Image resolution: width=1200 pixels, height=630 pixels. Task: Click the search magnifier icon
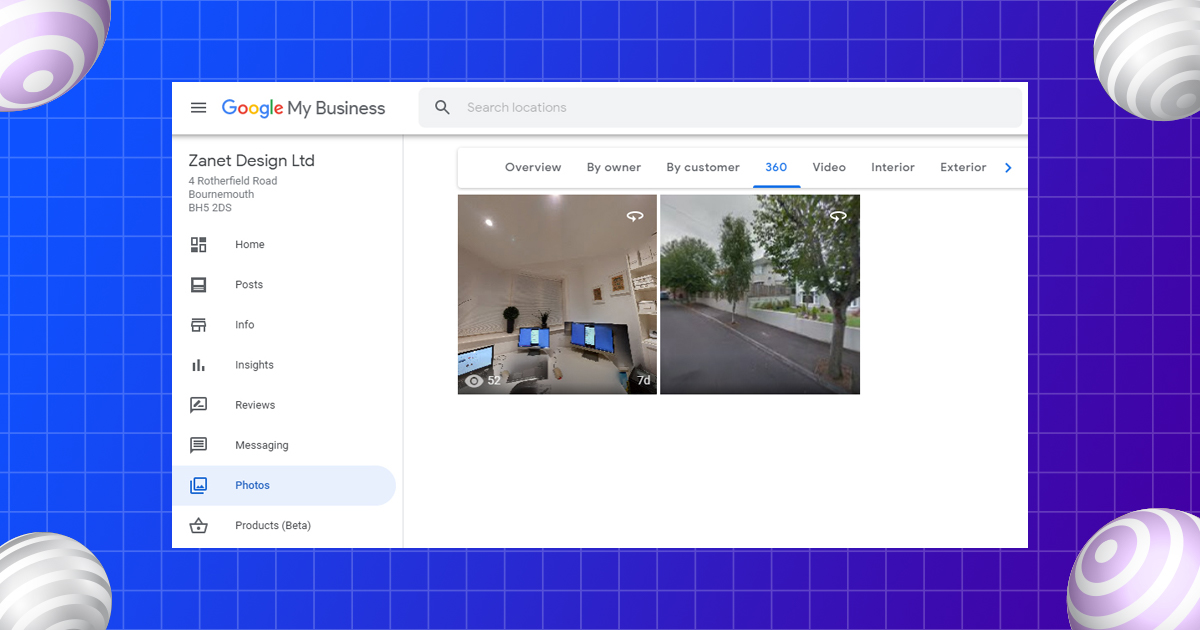(x=443, y=108)
